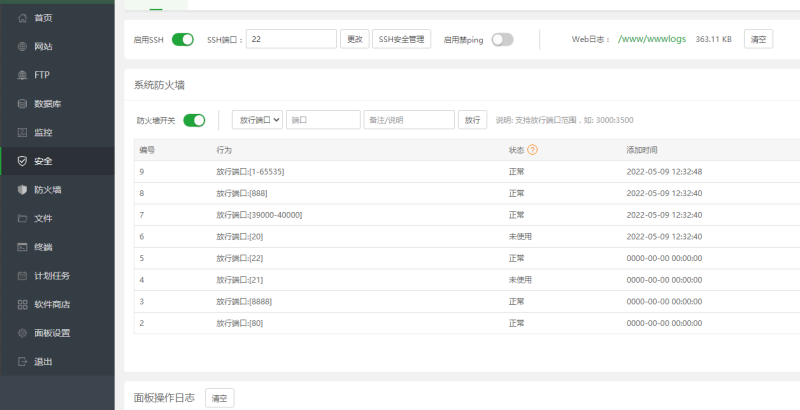
Task: Click the orange question mark next to 状态
Action: [x=533, y=150]
